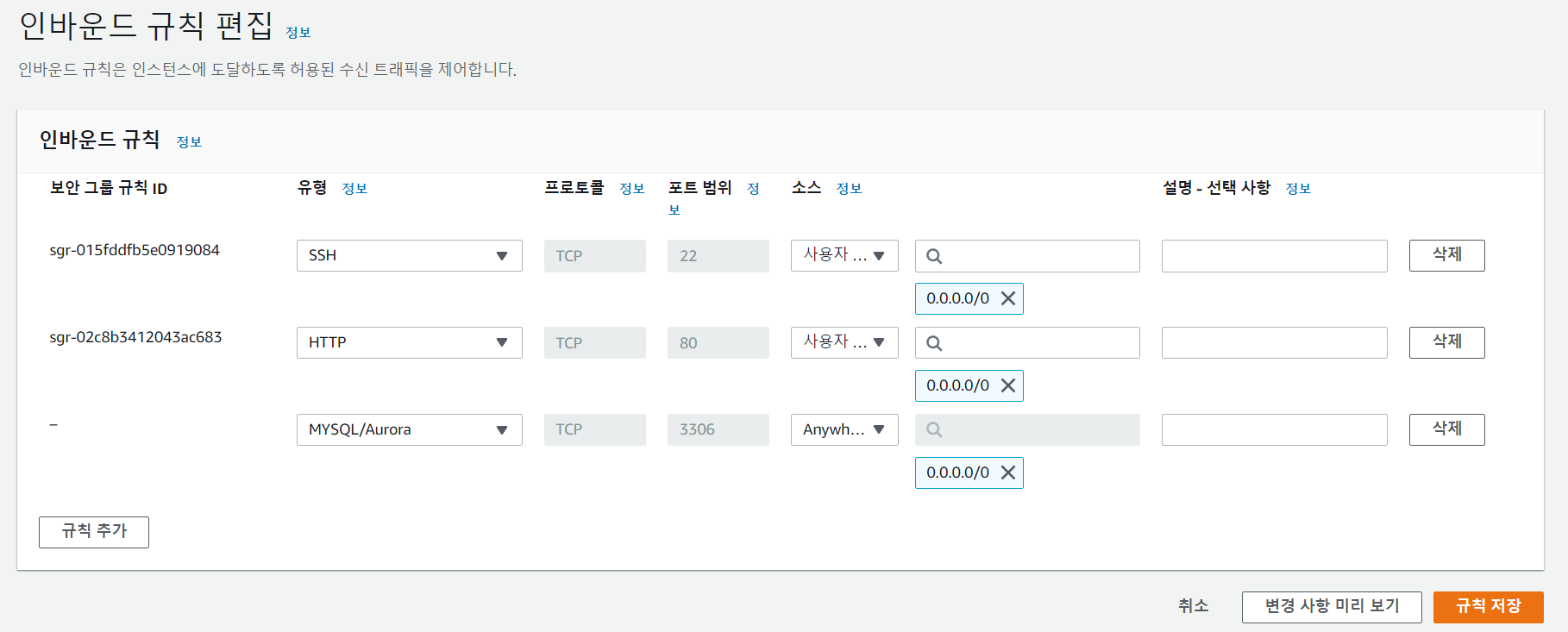The image size is (1568, 632).
Task: Click the port range field showing 3306
Action: pos(718,429)
